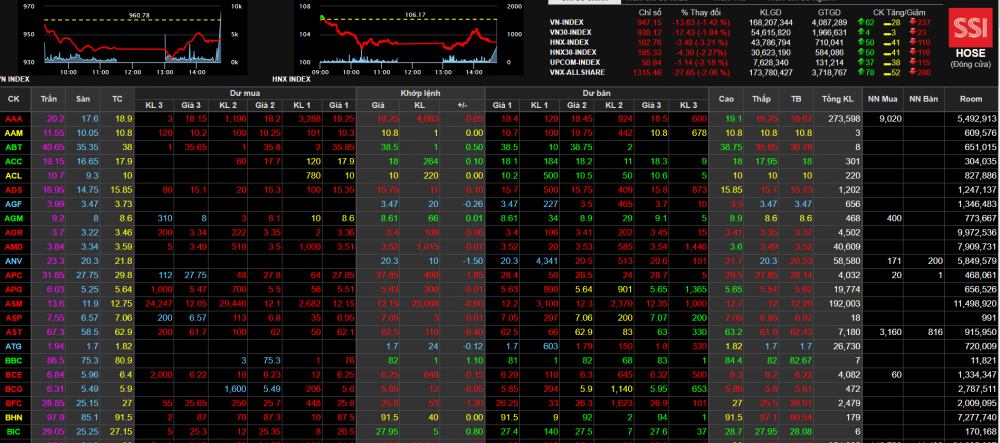
Task: Open stock symbol AAA details
Action: coord(14,118)
